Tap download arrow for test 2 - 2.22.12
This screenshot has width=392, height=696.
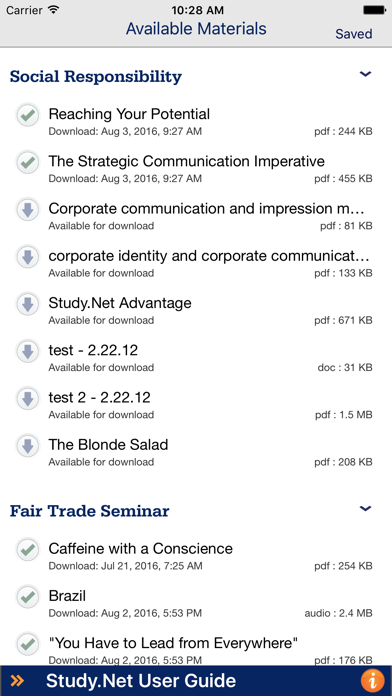coord(28,399)
